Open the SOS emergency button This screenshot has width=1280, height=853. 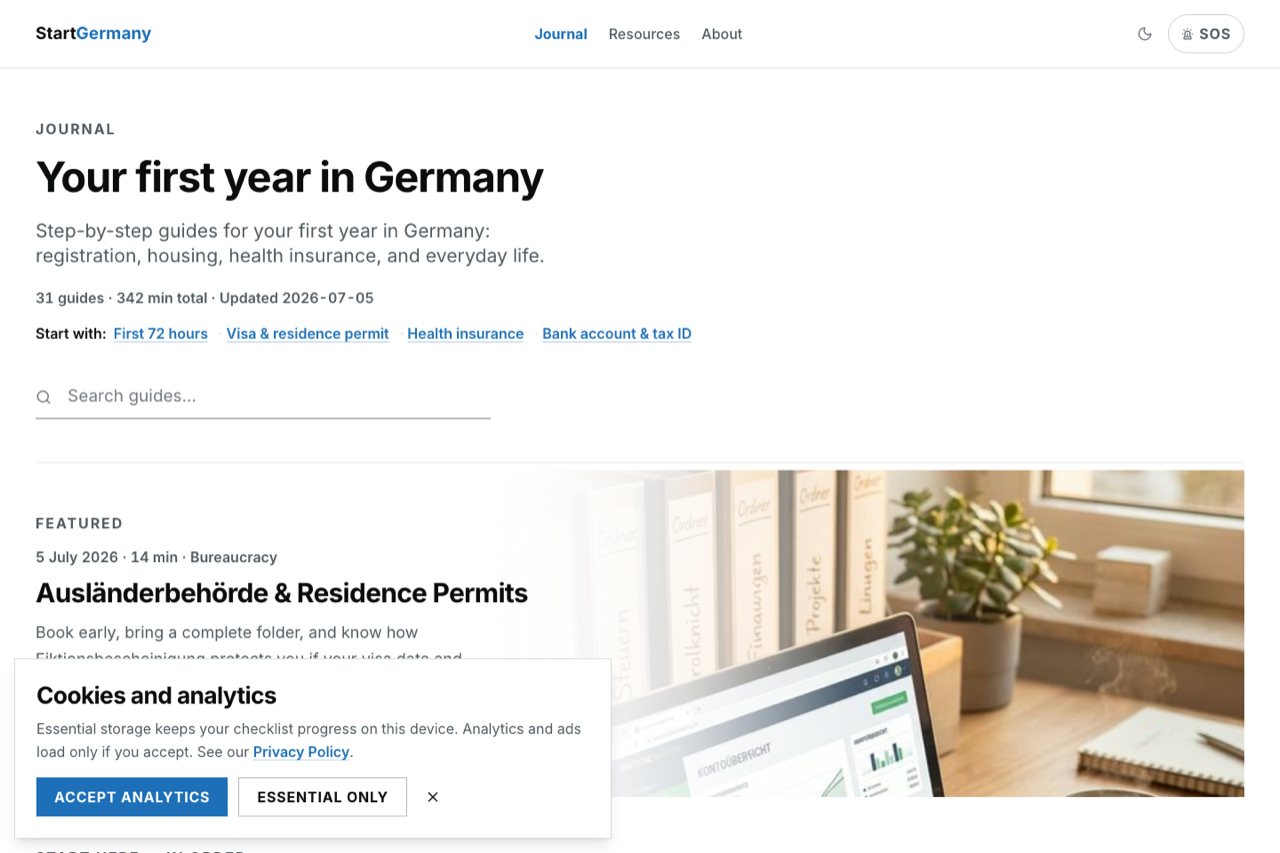coord(1206,34)
